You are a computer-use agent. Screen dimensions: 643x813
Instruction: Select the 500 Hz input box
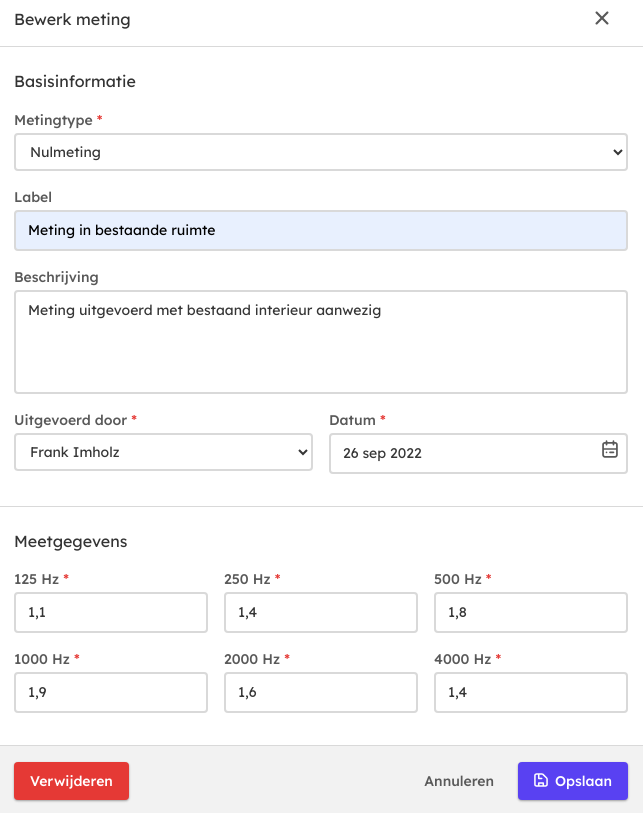click(530, 613)
